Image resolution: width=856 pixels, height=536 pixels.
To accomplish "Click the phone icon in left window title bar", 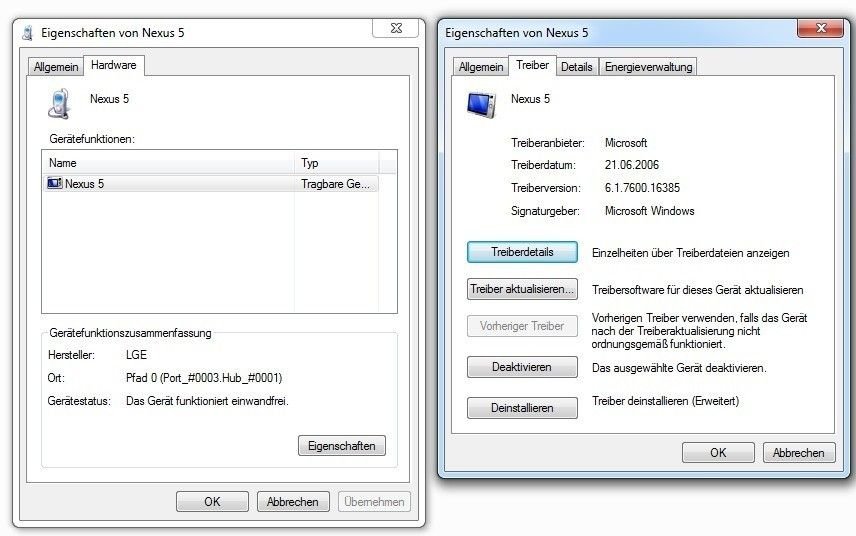I will pyautogui.click(x=27, y=33).
